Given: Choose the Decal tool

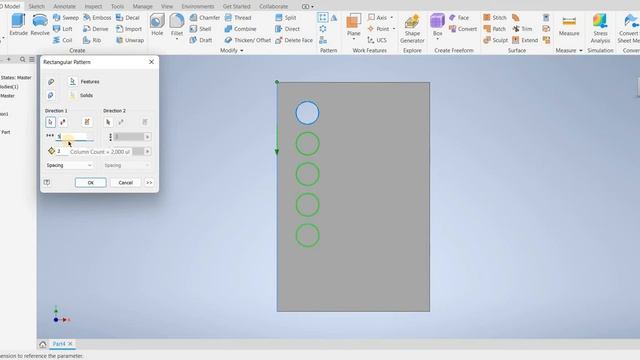Looking at the screenshot, I should point(128,18).
